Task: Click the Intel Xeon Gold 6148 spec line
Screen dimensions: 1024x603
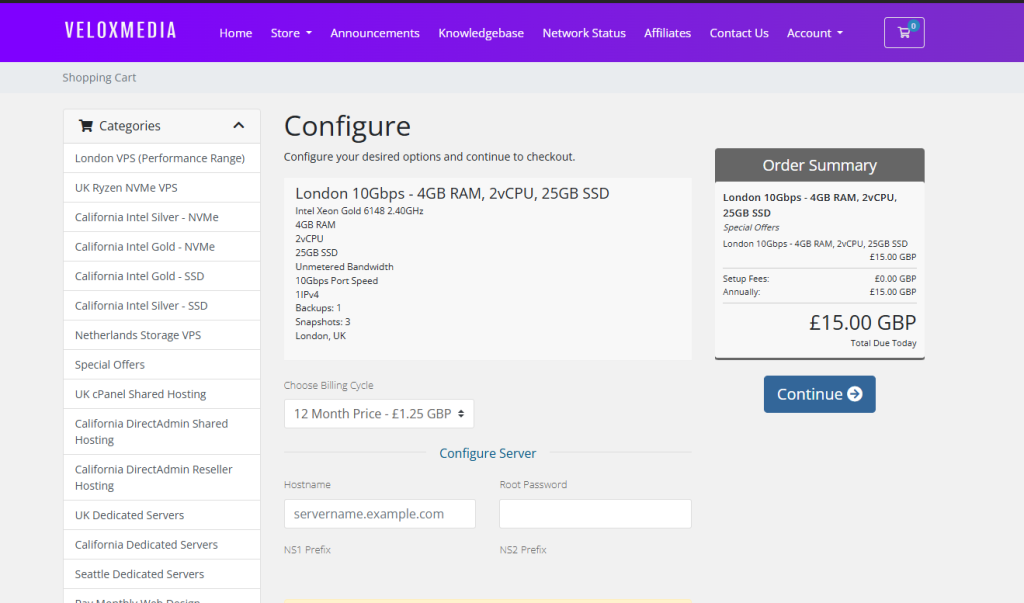Action: point(359,211)
